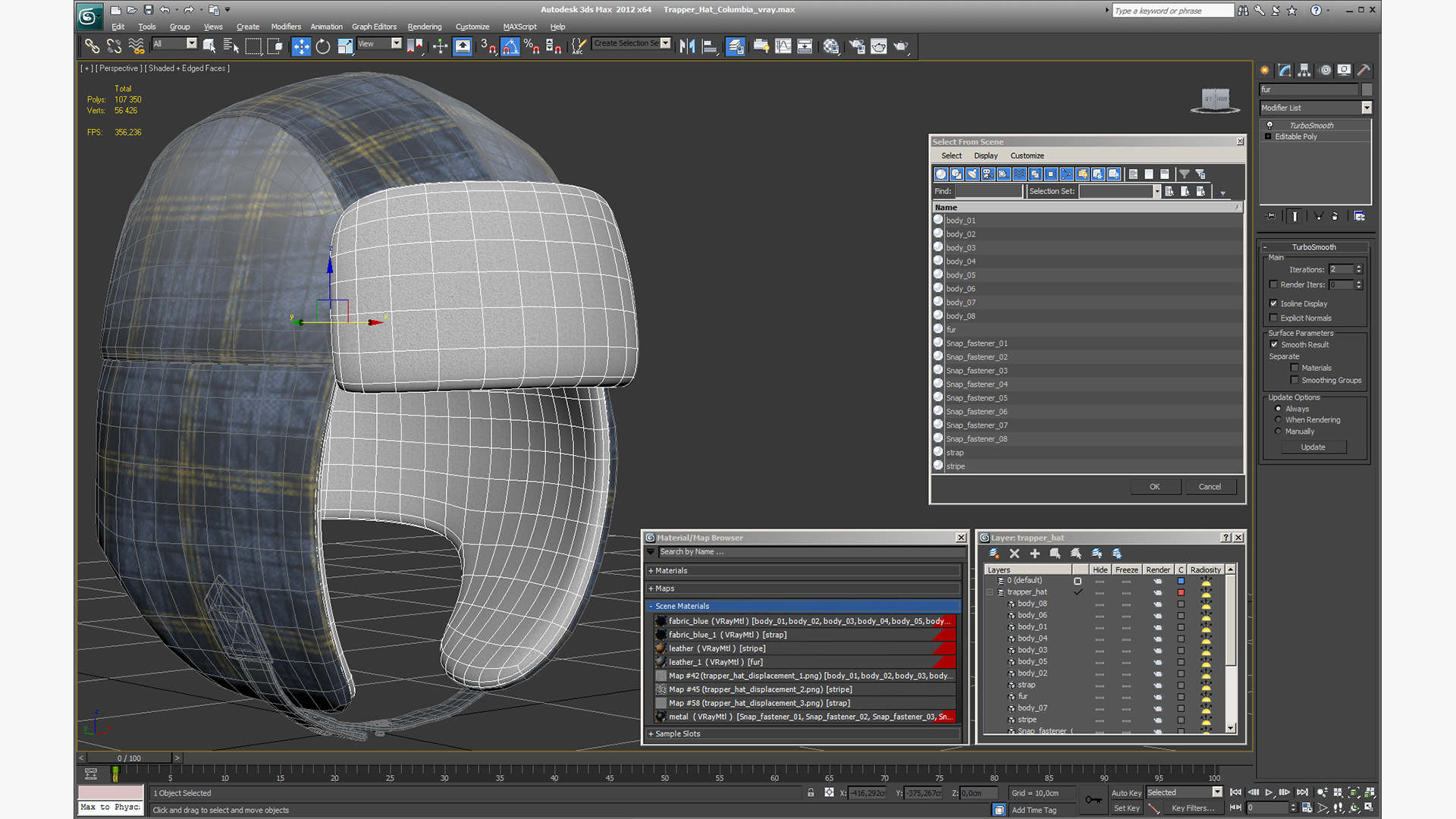
Task: Click the Select by Name toolbar icon
Action: click(231, 46)
